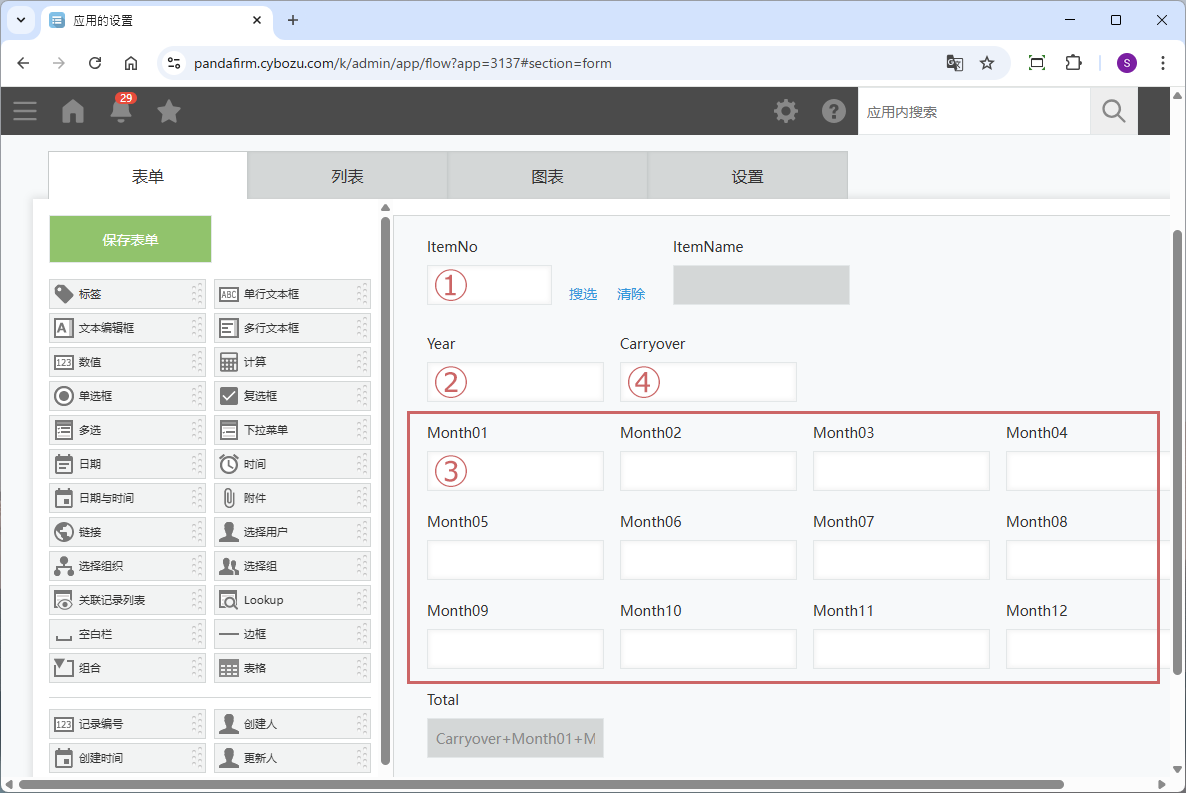Open the hamburger menu icon
The image size is (1186, 793).
(x=25, y=111)
